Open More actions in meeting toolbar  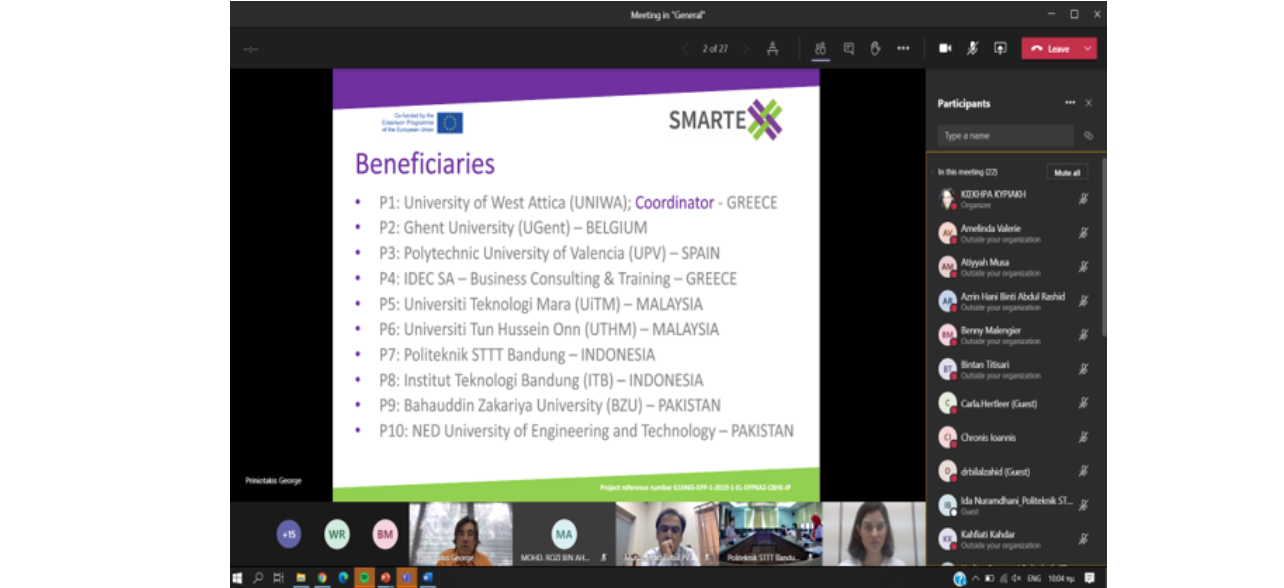pos(903,48)
